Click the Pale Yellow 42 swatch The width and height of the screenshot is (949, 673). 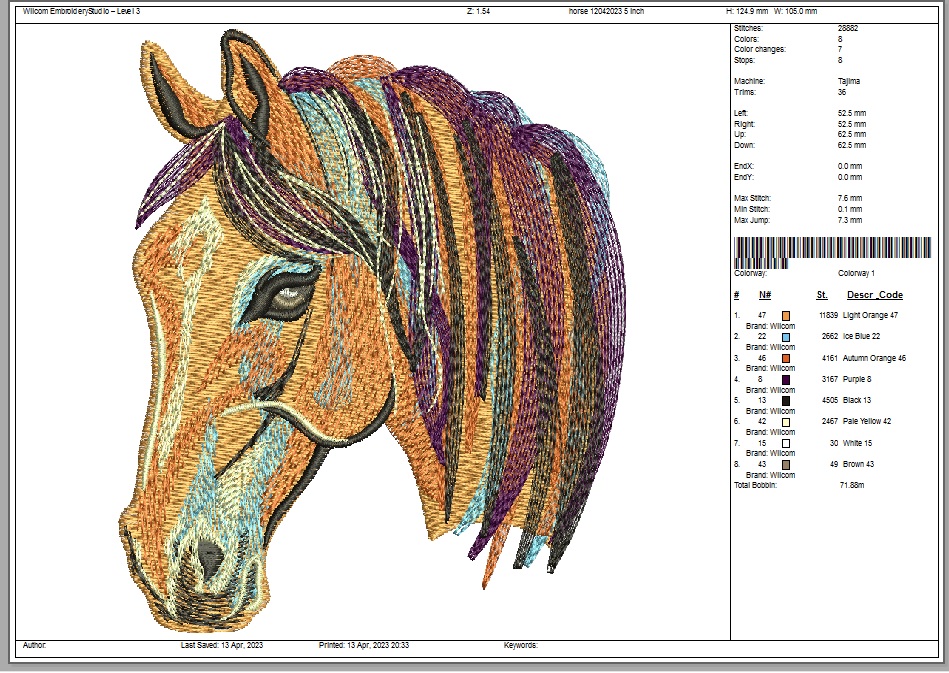(786, 422)
